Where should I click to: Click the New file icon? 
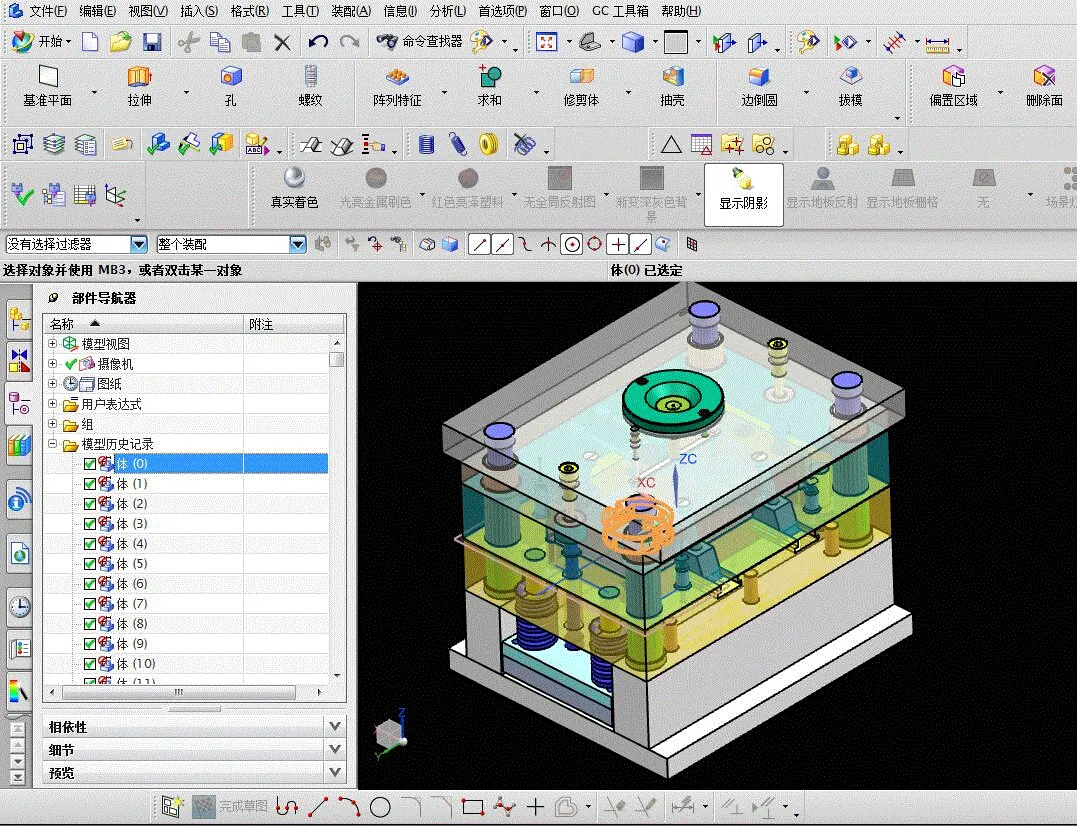[x=90, y=43]
